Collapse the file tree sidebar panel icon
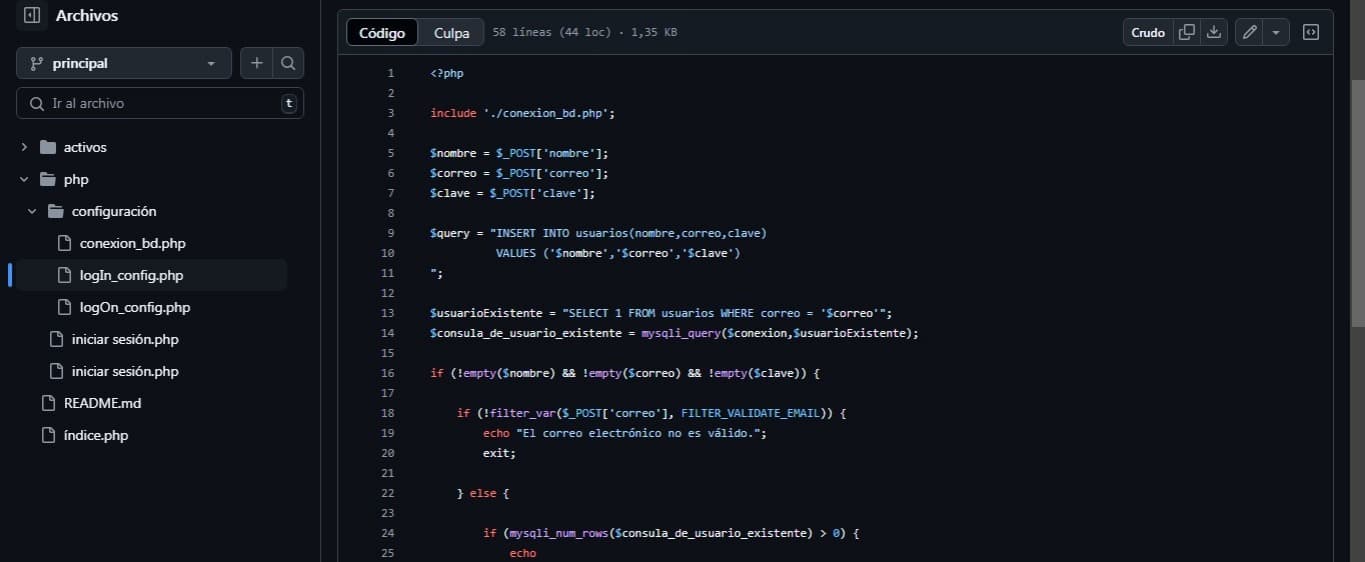The height and width of the screenshot is (562, 1365). point(32,15)
